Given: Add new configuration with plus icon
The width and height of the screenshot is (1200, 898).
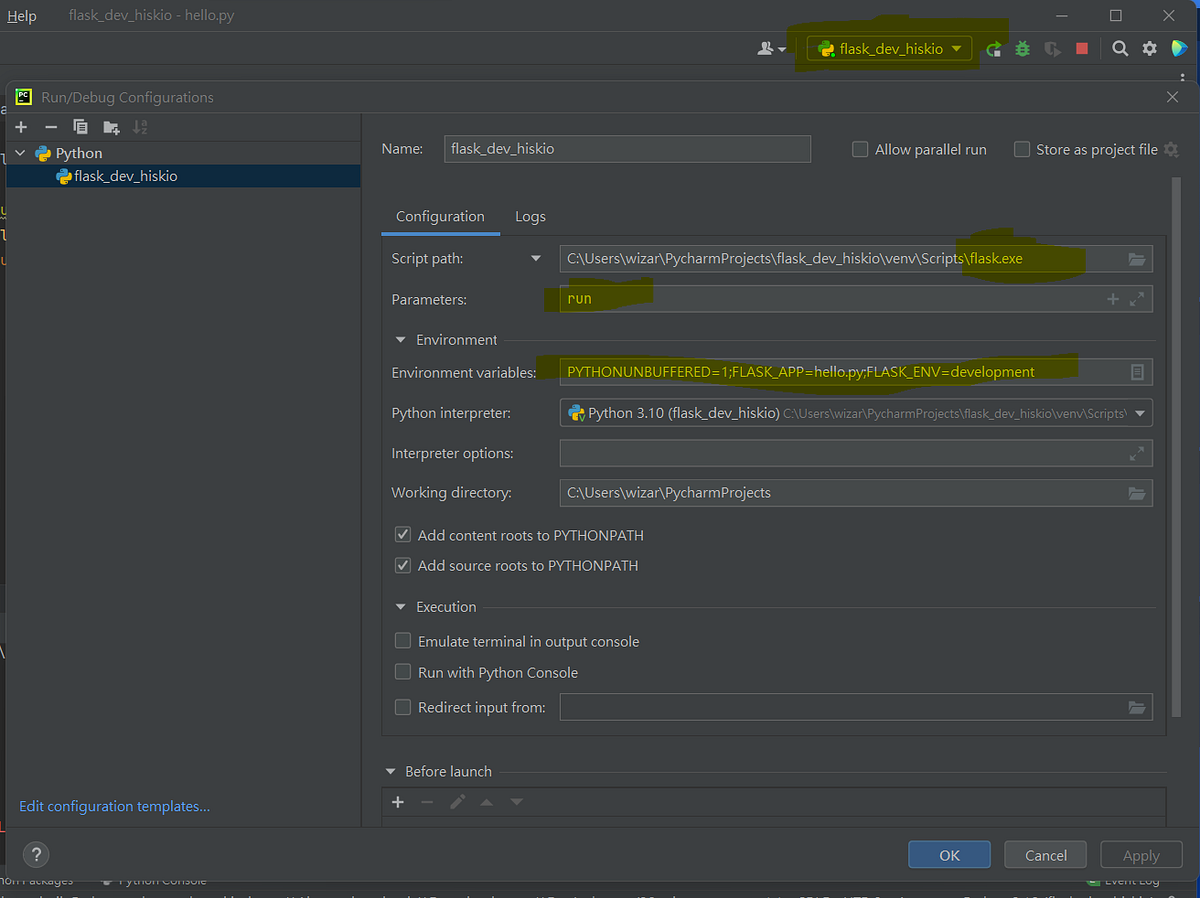Looking at the screenshot, I should coord(21,127).
